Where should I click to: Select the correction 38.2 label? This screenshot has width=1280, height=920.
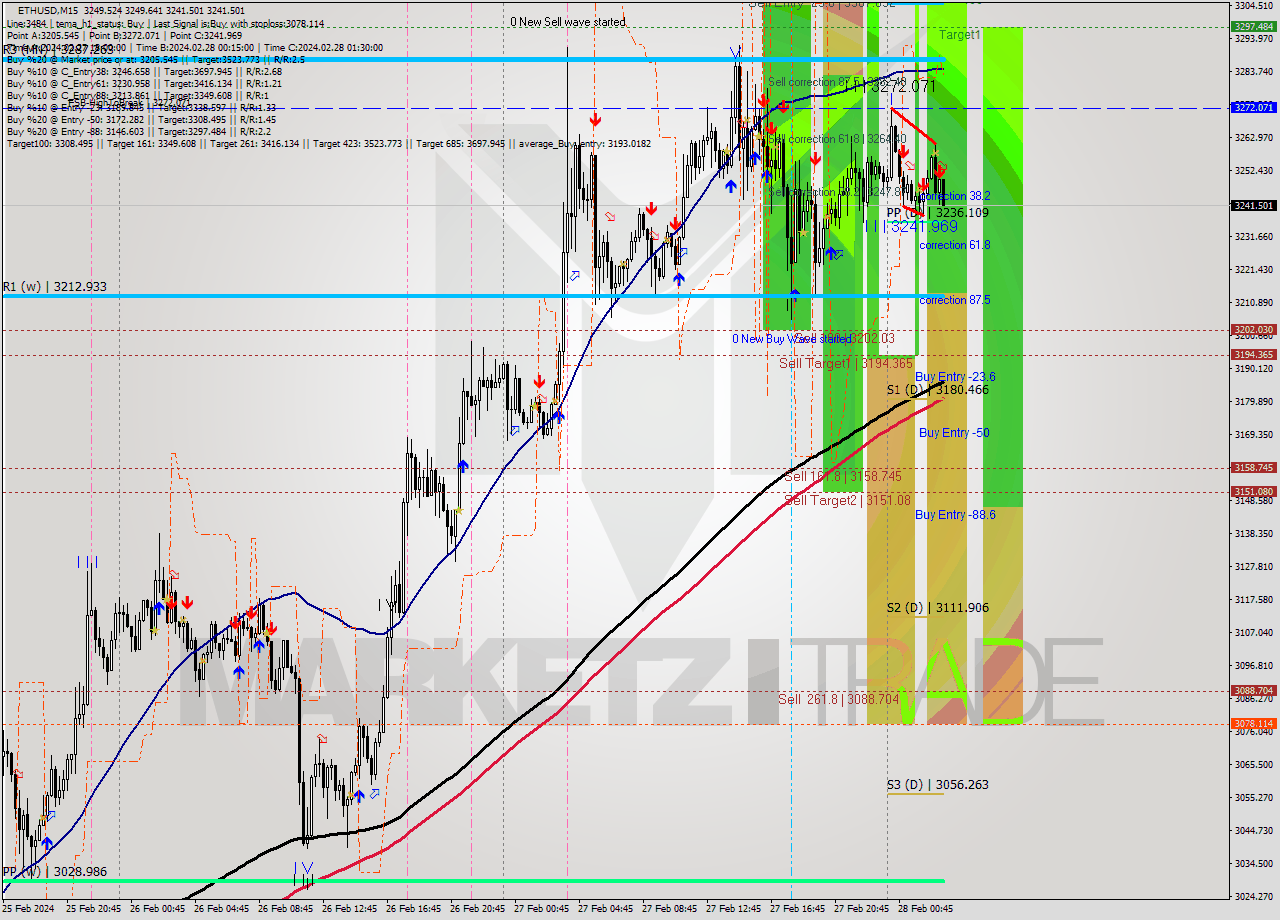click(x=955, y=196)
